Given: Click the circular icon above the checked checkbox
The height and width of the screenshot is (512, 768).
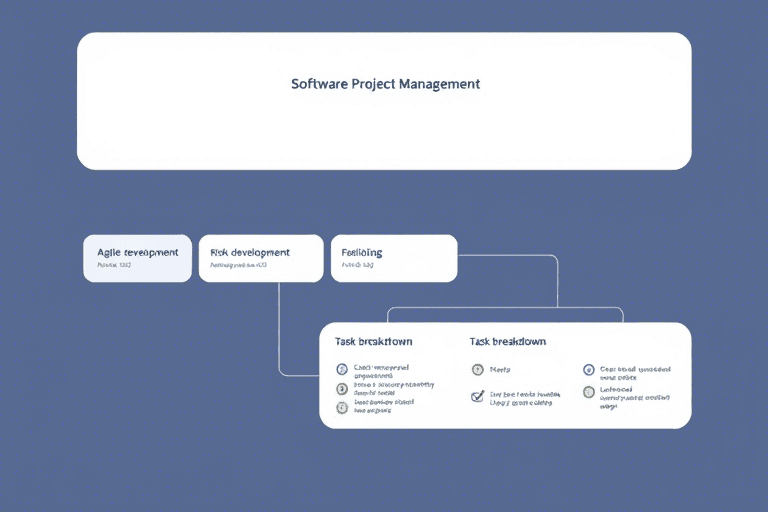Looking at the screenshot, I should (x=477, y=370).
